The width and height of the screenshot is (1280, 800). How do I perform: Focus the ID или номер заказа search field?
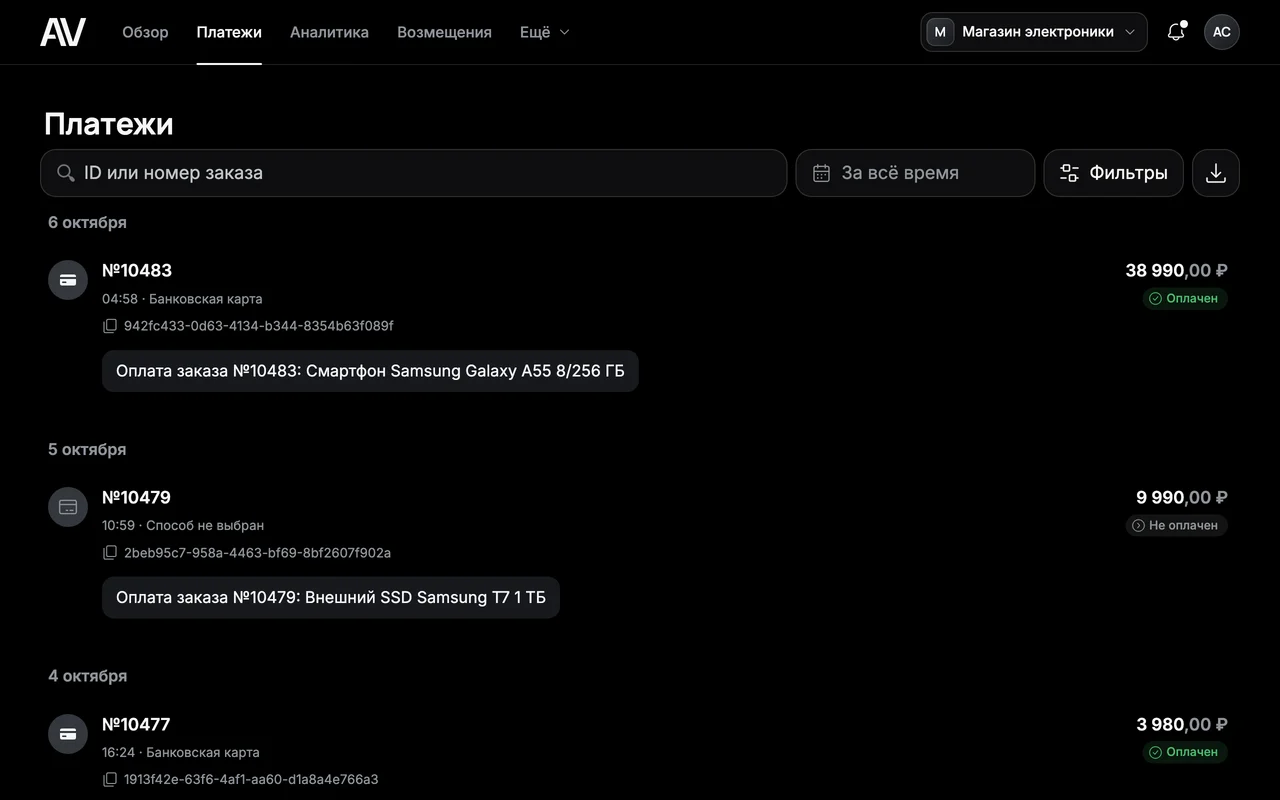click(414, 173)
